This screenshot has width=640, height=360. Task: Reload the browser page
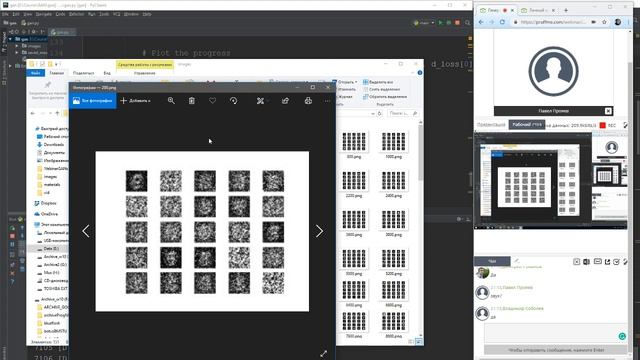point(502,22)
